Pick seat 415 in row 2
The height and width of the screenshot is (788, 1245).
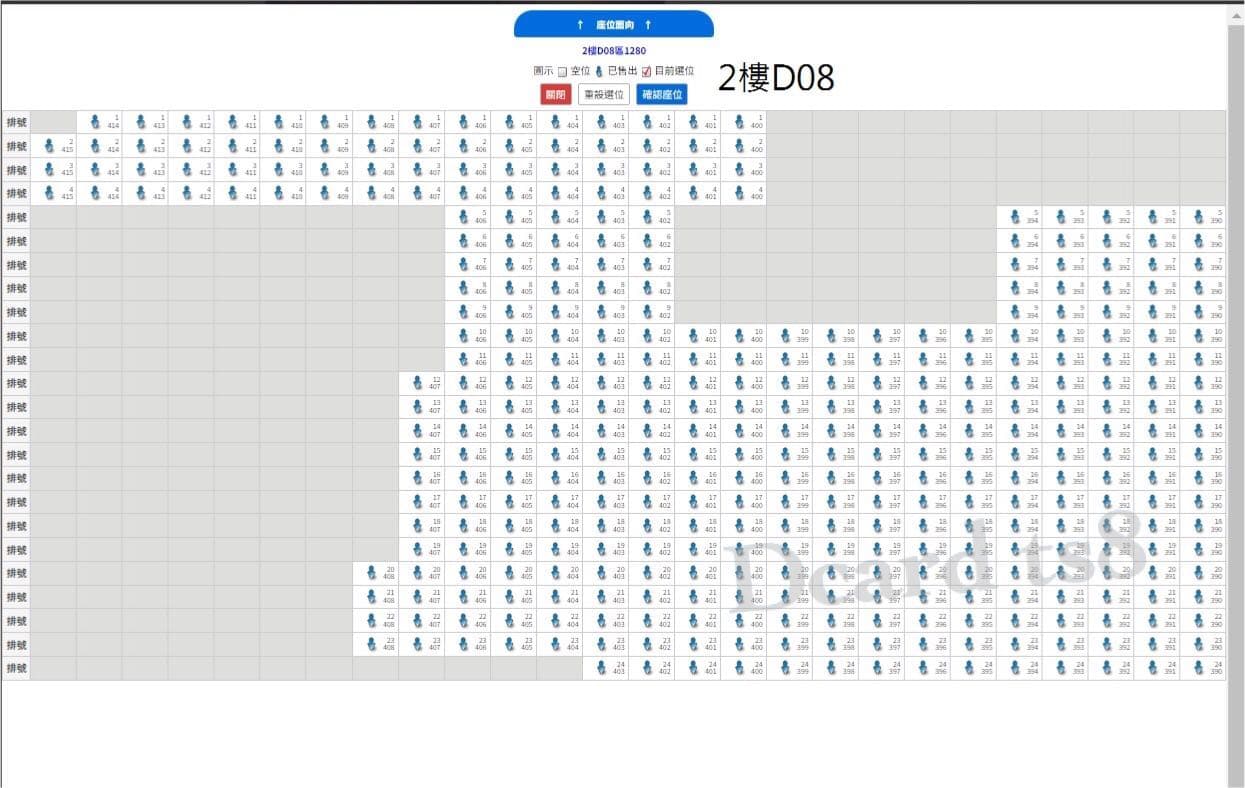tap(54, 146)
